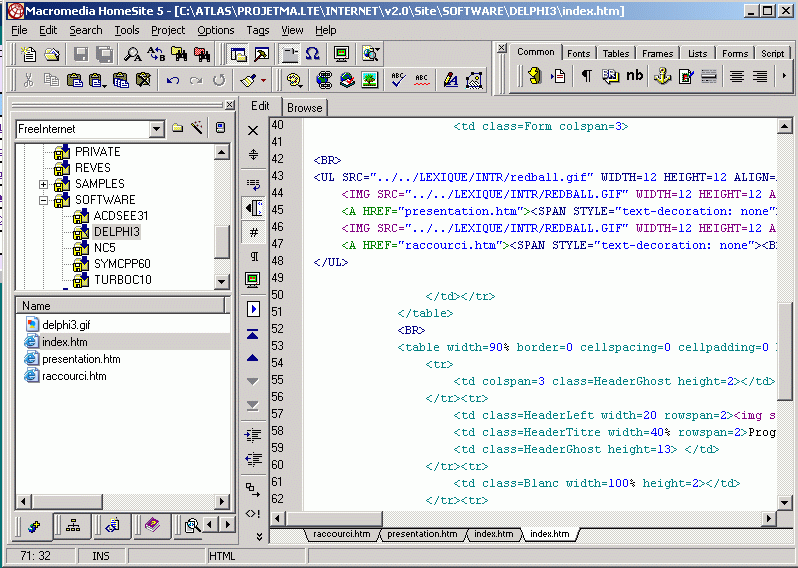This screenshot has width=798, height=568.
Task: Open the color palette paintbrush dropdown
Action: pos(262,80)
